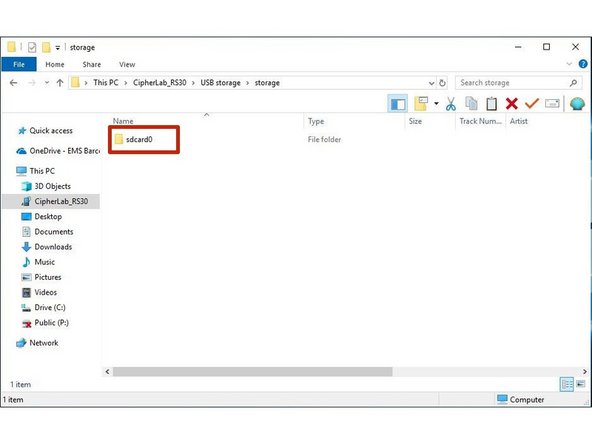Expand the ribbon with the chevron
Viewport: 592px width, 444px height.
pos(569,64)
